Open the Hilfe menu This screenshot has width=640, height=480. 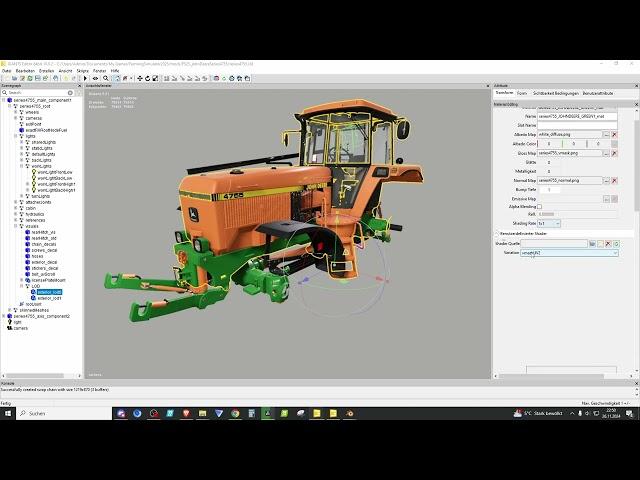click(x=115, y=71)
